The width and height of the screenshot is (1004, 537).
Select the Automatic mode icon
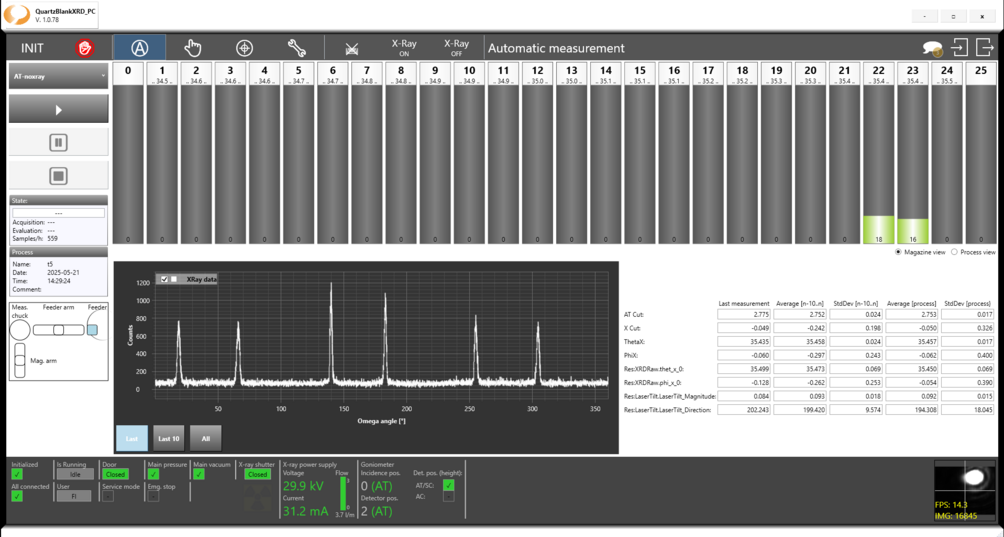[x=139, y=48]
